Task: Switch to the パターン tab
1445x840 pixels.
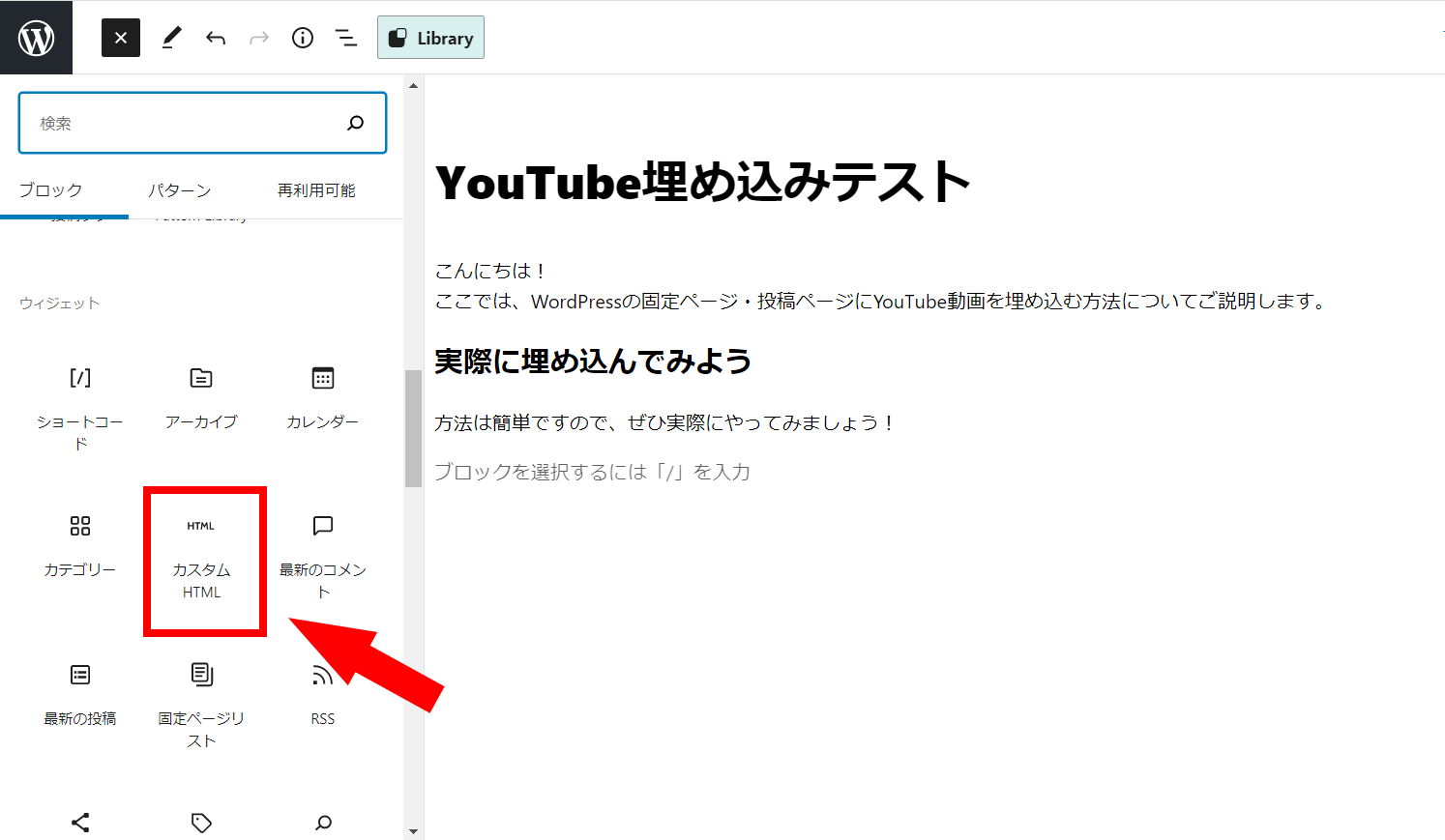Action: click(x=179, y=190)
